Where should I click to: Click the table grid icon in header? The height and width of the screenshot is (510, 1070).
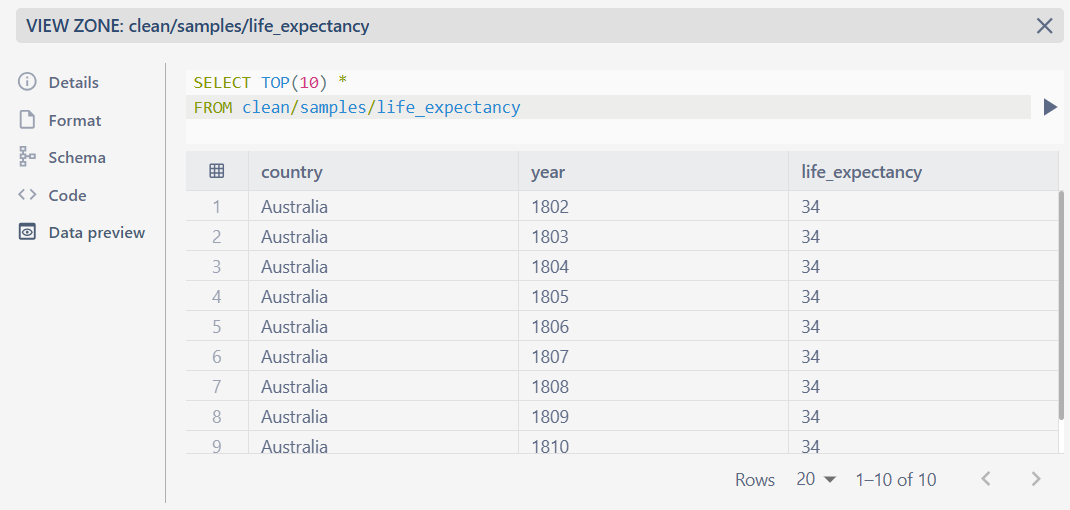coord(216,171)
